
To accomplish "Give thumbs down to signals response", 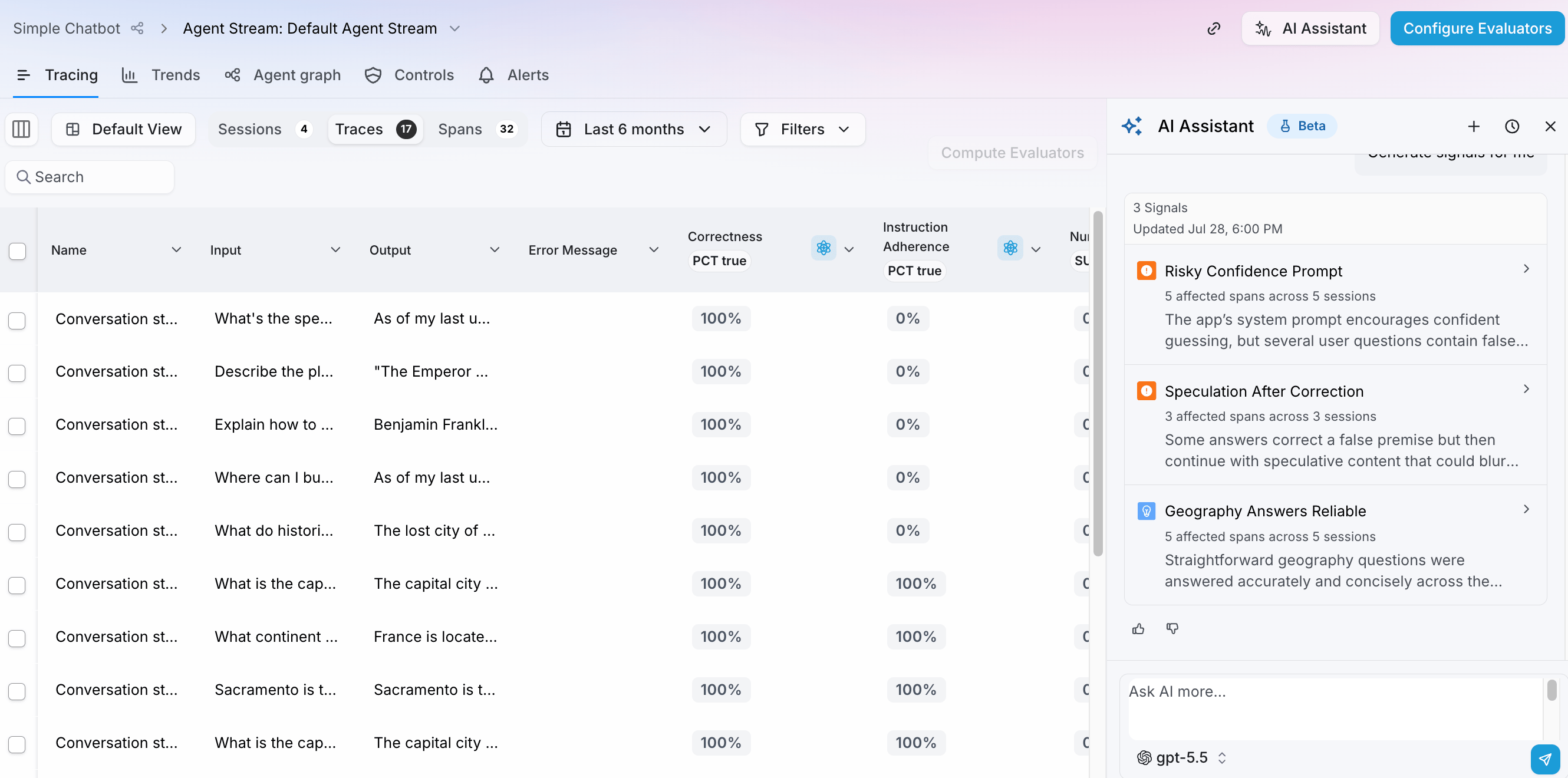I will [x=1172, y=629].
